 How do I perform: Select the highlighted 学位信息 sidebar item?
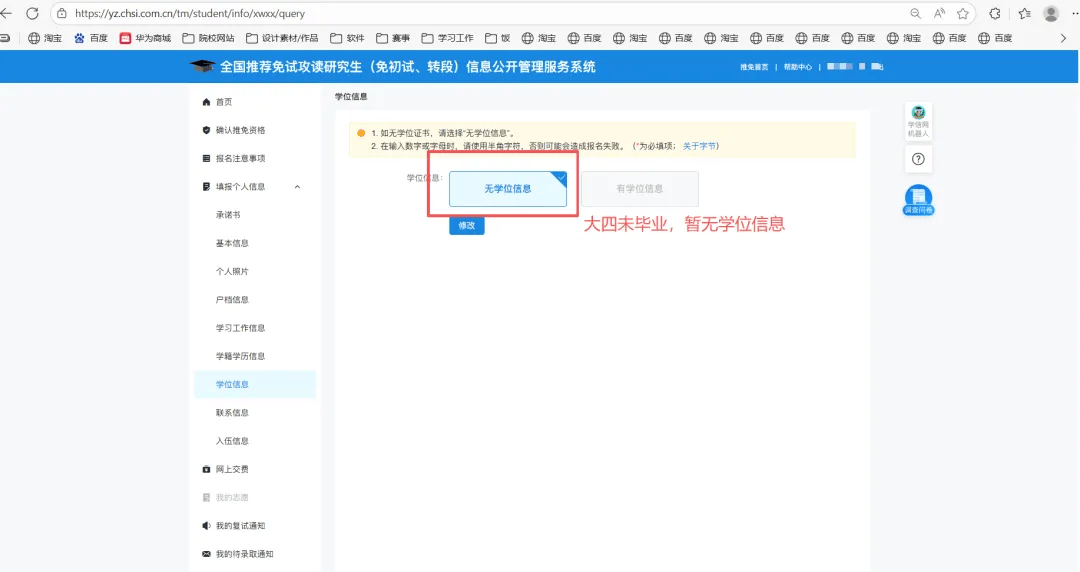(255, 385)
